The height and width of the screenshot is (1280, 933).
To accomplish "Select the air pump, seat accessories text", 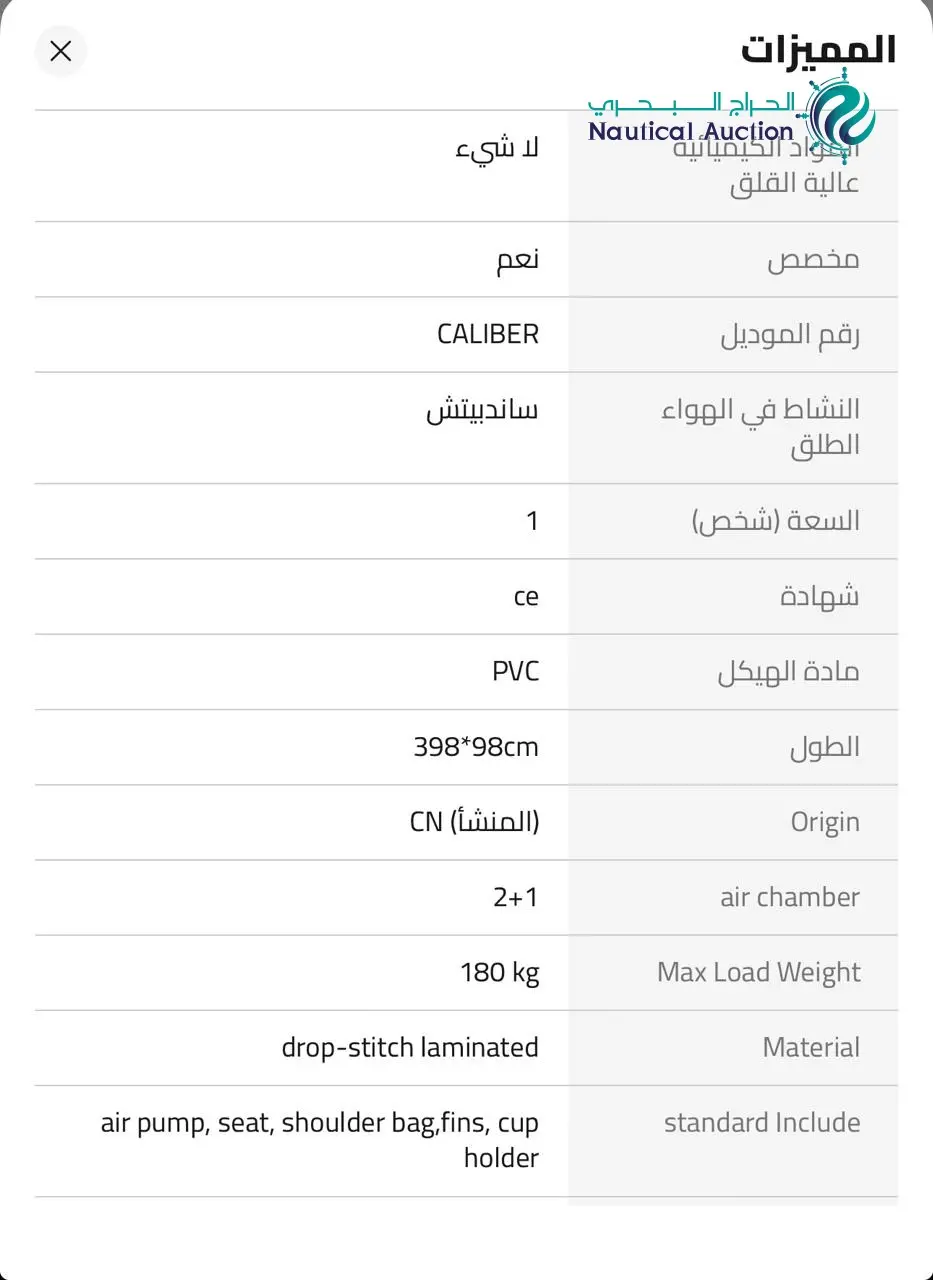I will pyautogui.click(x=320, y=1140).
